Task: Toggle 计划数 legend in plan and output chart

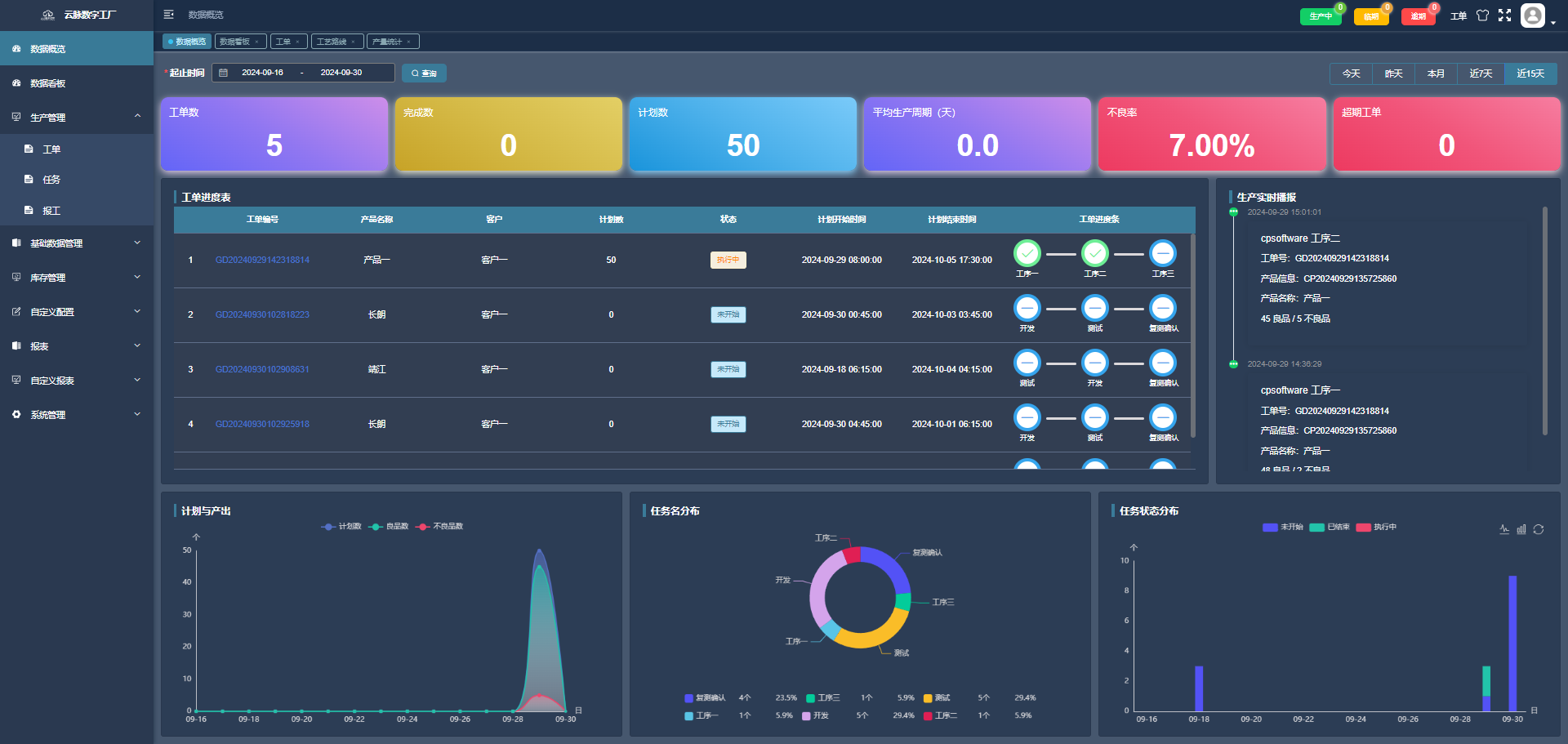Action: coord(341,527)
